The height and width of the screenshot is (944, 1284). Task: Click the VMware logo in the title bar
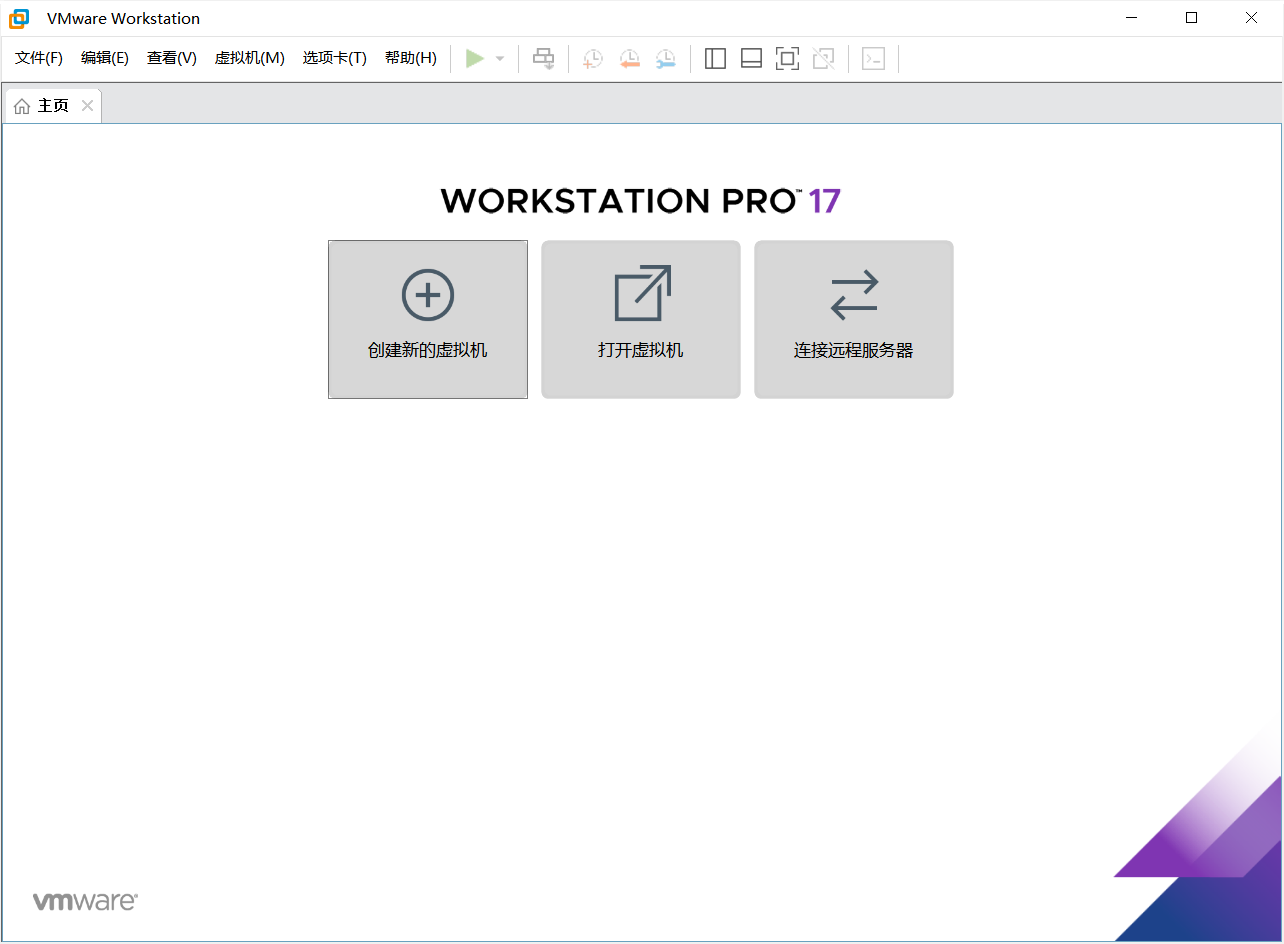point(19,17)
